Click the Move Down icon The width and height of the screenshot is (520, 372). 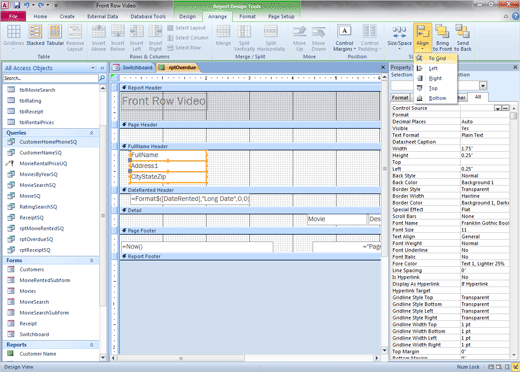coord(318,38)
